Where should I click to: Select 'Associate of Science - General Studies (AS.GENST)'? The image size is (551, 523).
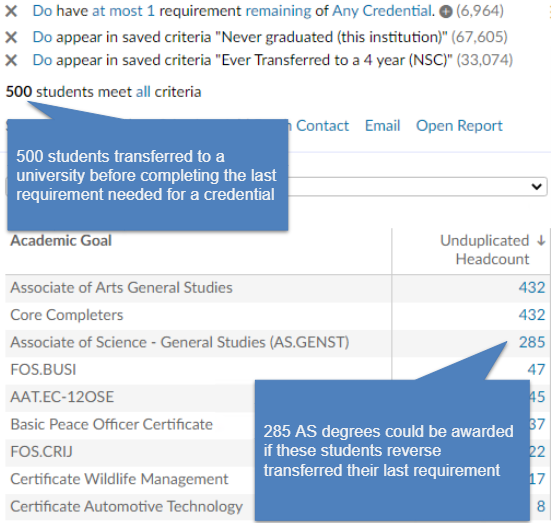point(180,343)
